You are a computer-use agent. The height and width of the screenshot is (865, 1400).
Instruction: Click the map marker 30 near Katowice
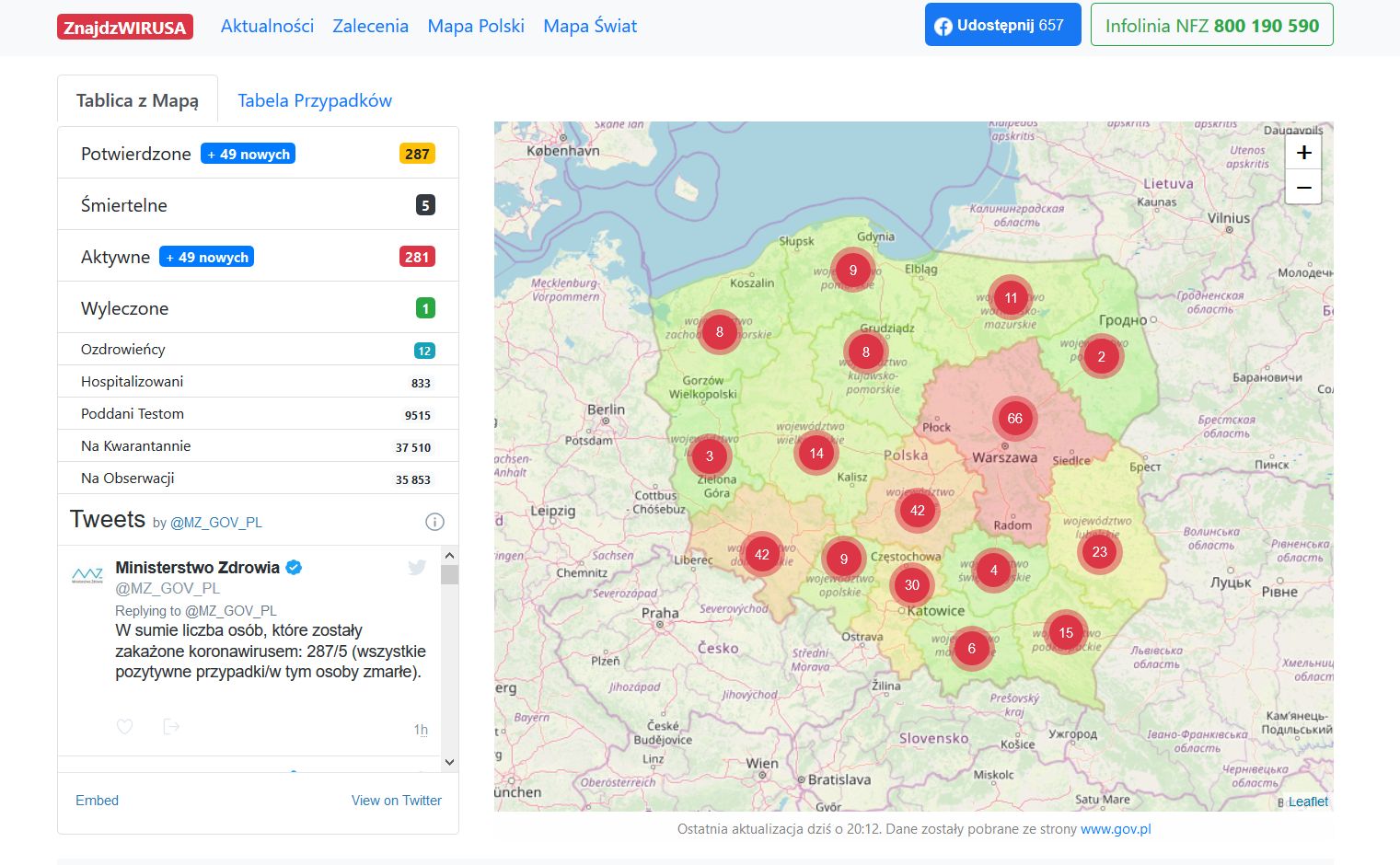[911, 584]
